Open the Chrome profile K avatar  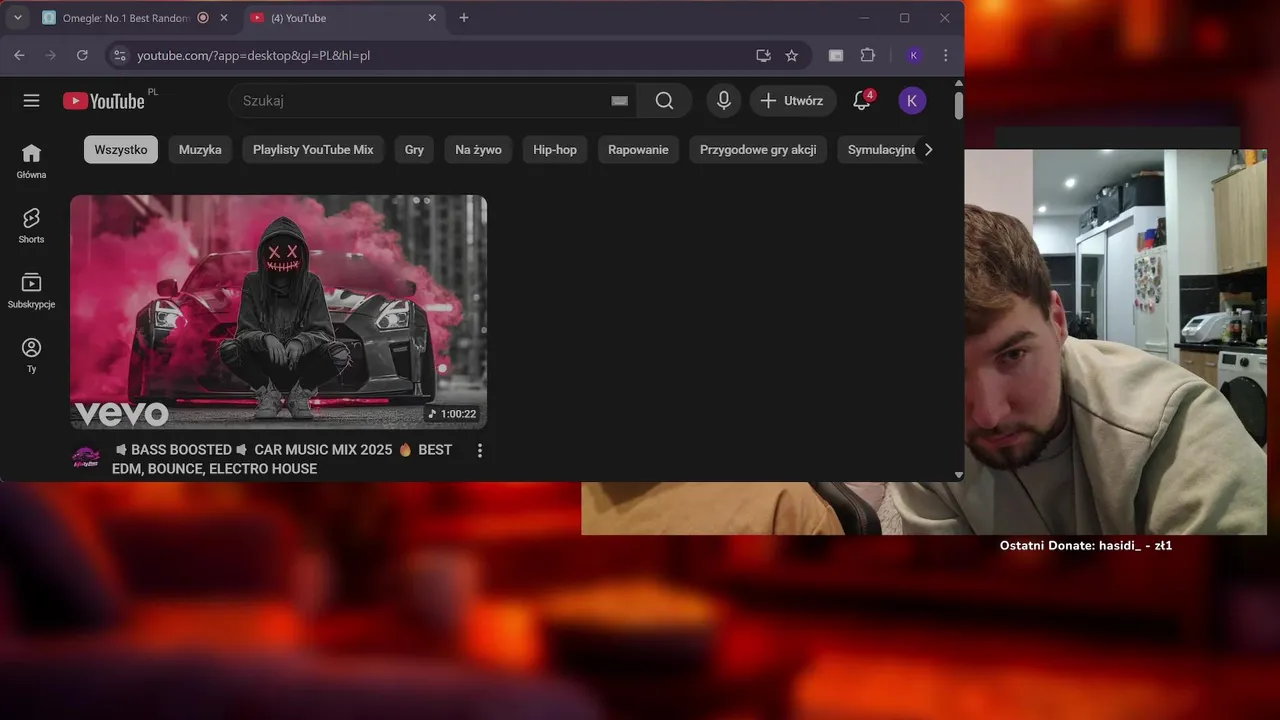tap(914, 56)
